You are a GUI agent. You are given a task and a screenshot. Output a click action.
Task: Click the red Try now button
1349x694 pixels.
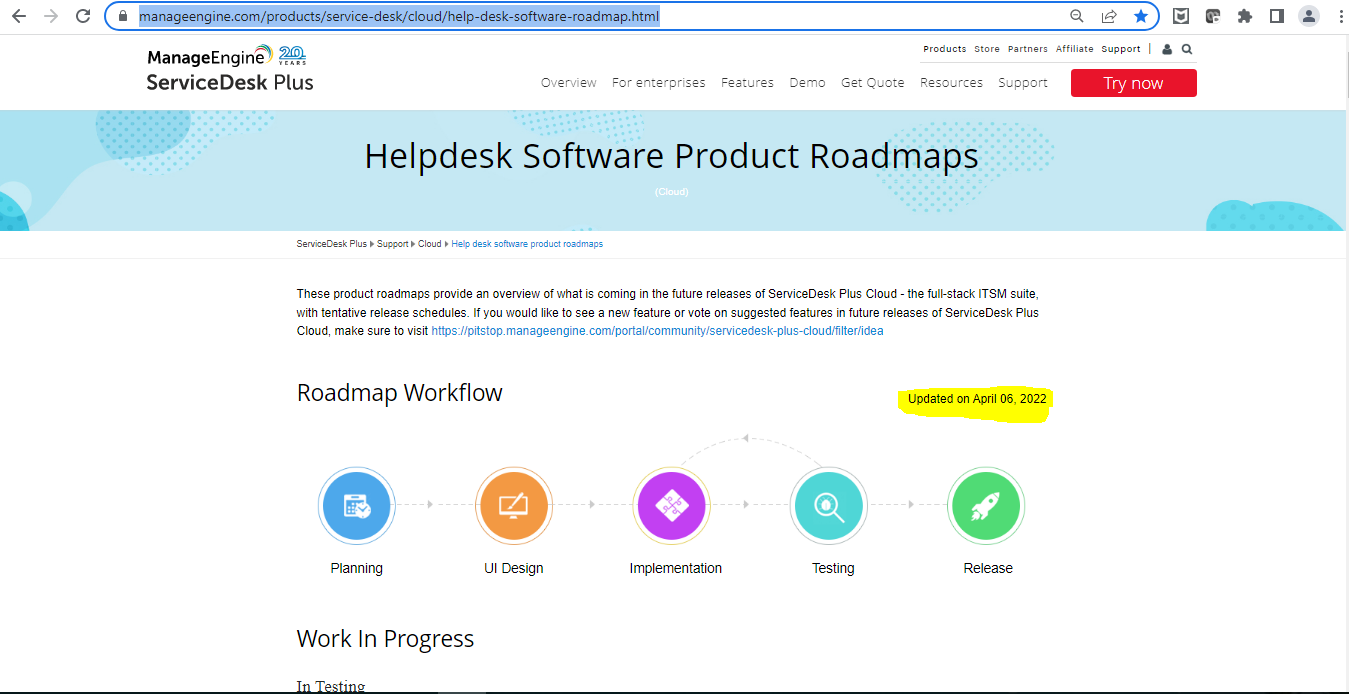pyautogui.click(x=1133, y=83)
